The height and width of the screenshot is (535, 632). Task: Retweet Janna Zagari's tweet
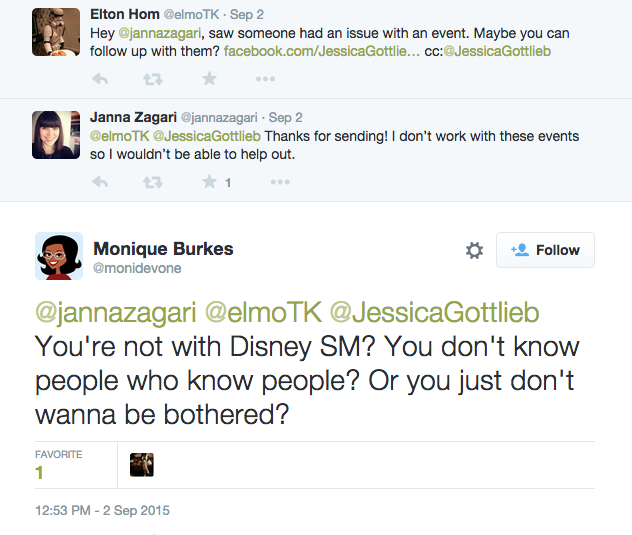[x=154, y=182]
